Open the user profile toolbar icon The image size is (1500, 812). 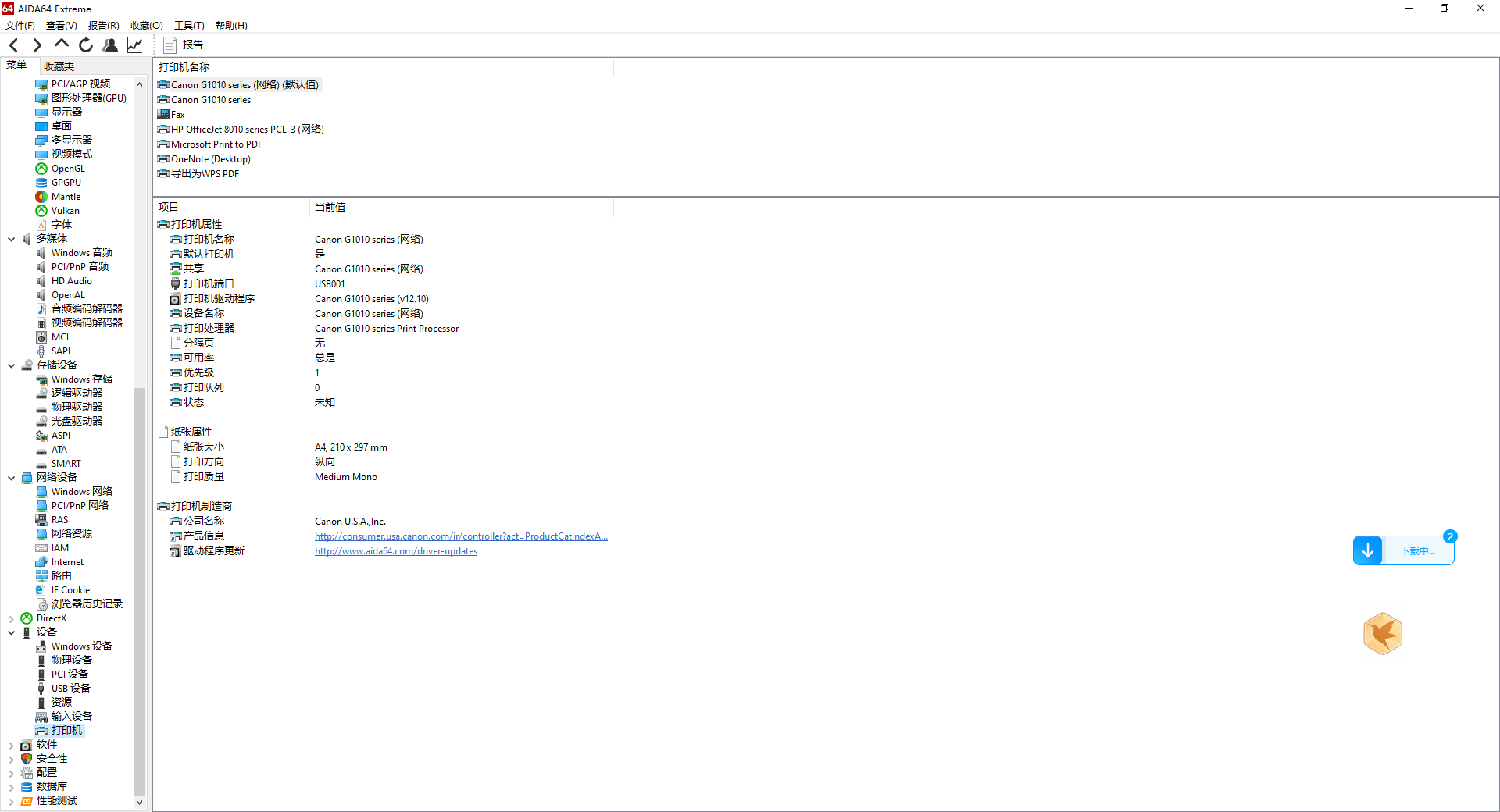[x=110, y=45]
